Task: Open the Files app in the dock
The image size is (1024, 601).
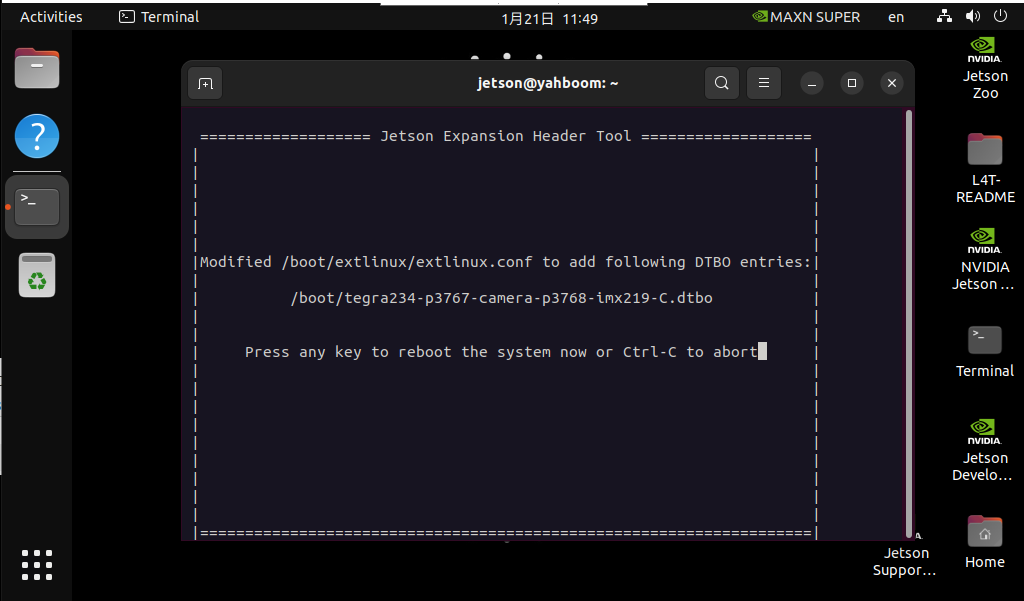Action: pos(37,68)
